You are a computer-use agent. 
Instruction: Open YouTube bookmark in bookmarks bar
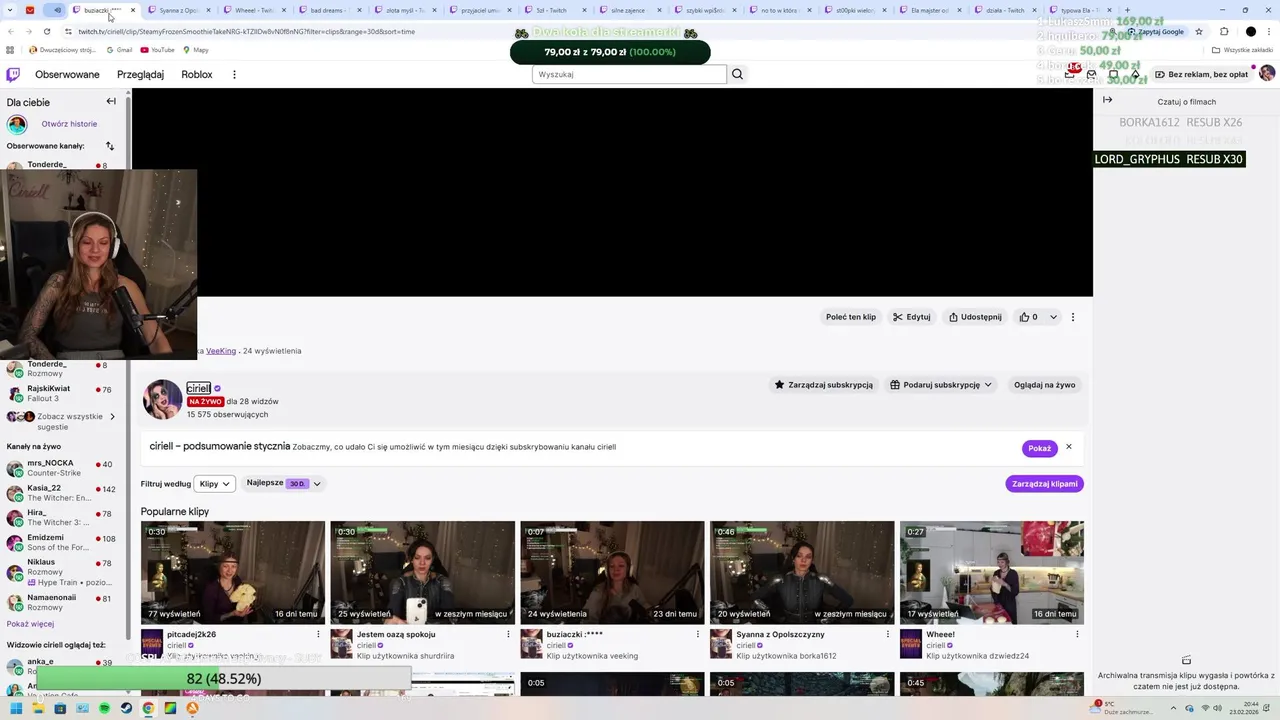(157, 50)
